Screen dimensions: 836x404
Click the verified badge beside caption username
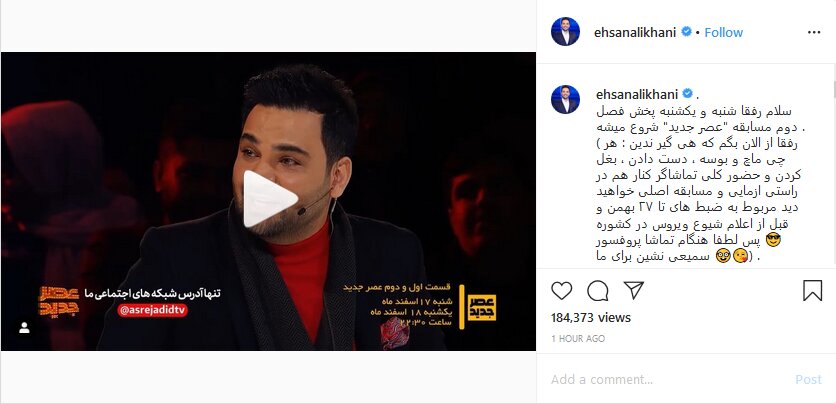(688, 94)
